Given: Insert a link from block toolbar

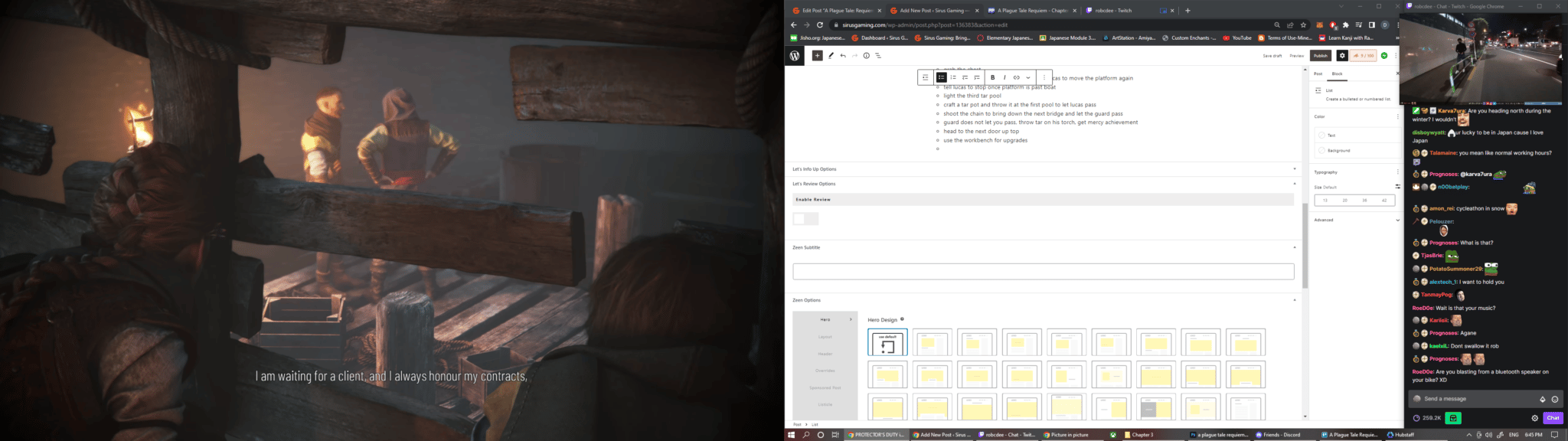Looking at the screenshot, I should [x=1016, y=77].
